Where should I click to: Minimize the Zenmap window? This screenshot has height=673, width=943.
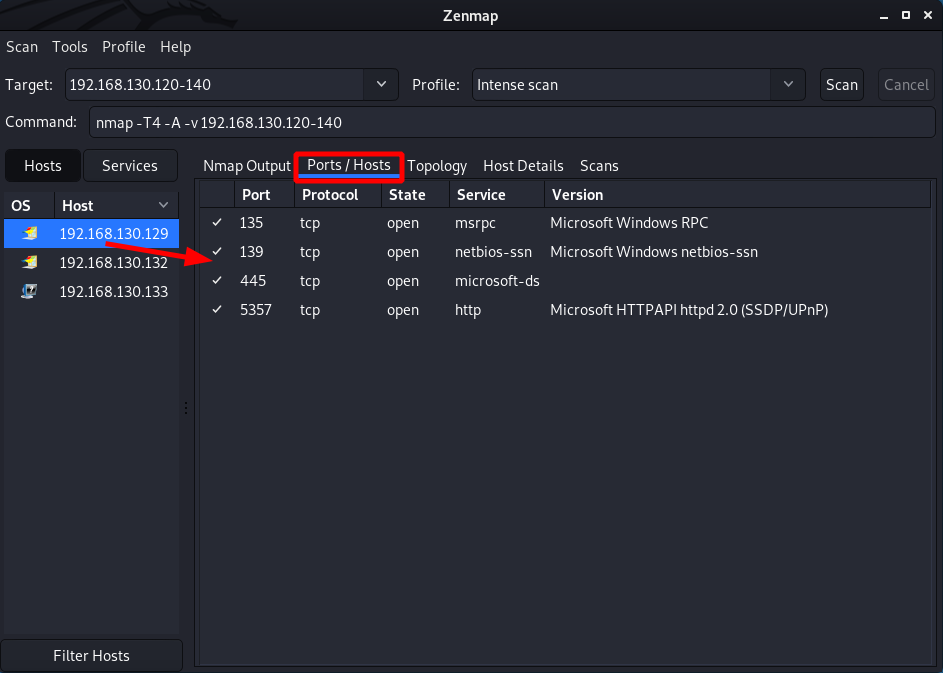(883, 16)
